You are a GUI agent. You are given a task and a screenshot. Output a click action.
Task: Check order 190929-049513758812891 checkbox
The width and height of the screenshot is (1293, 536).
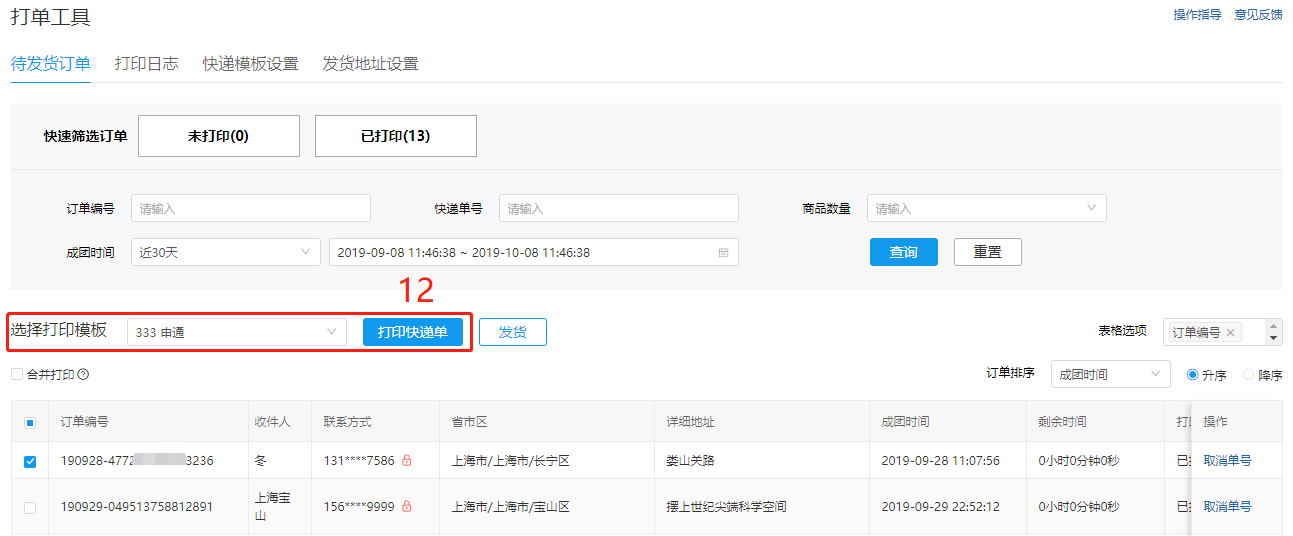[30, 507]
